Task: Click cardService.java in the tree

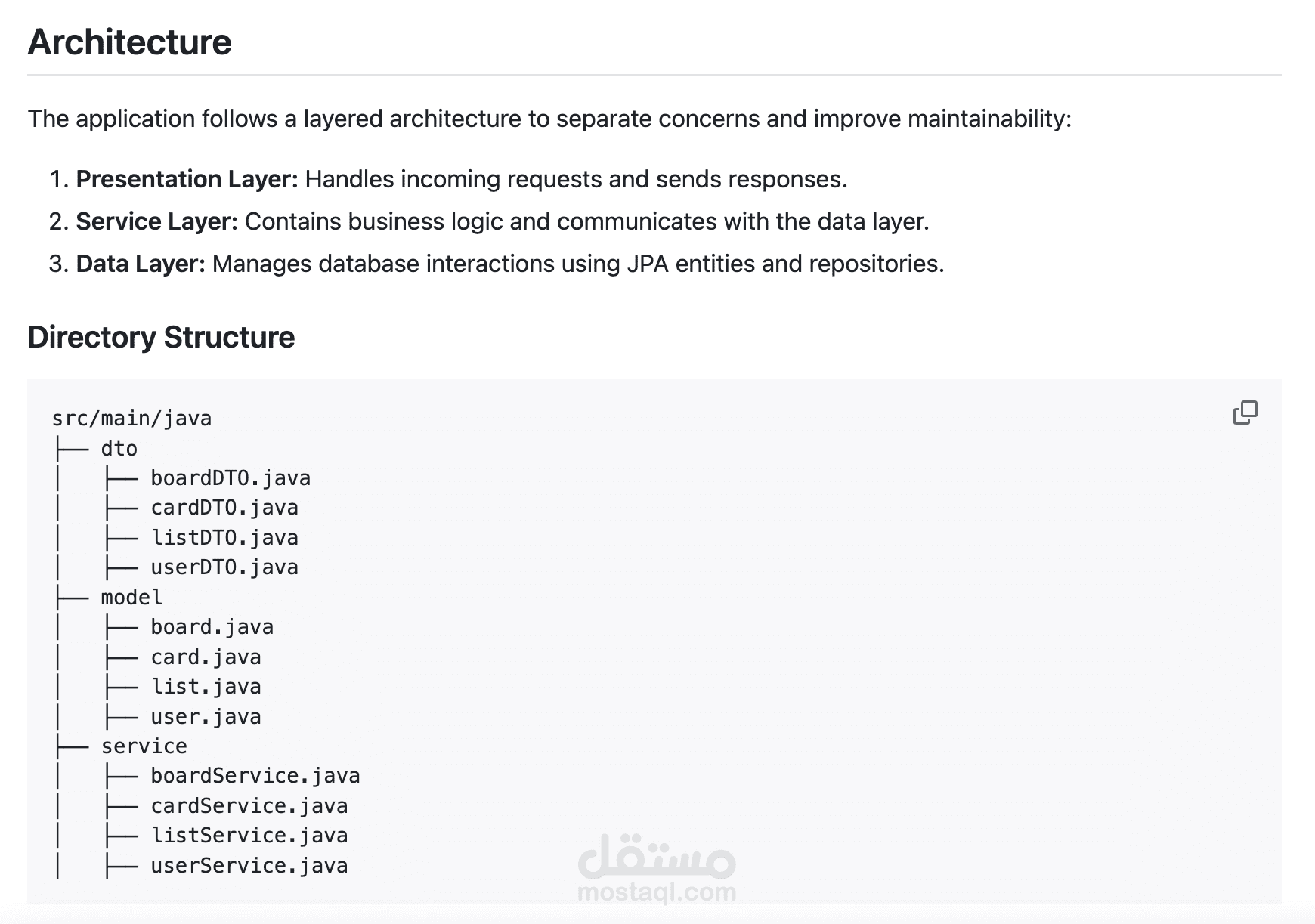Action: tap(249, 806)
